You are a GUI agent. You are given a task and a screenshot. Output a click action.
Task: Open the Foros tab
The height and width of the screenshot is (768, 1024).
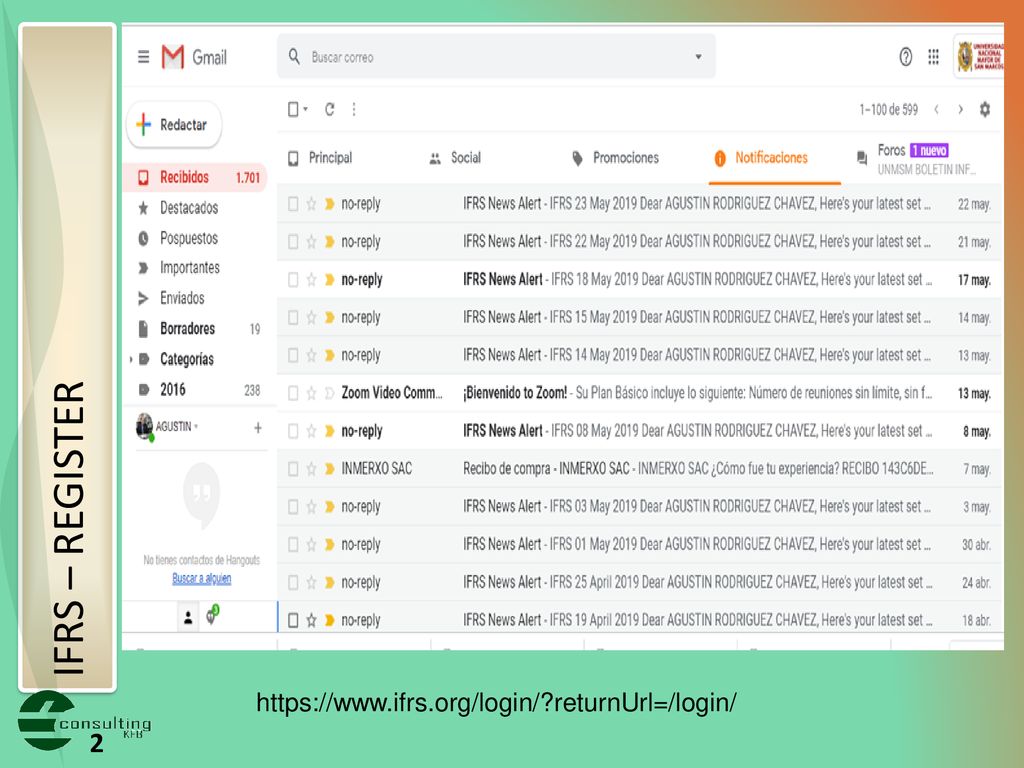[916, 159]
